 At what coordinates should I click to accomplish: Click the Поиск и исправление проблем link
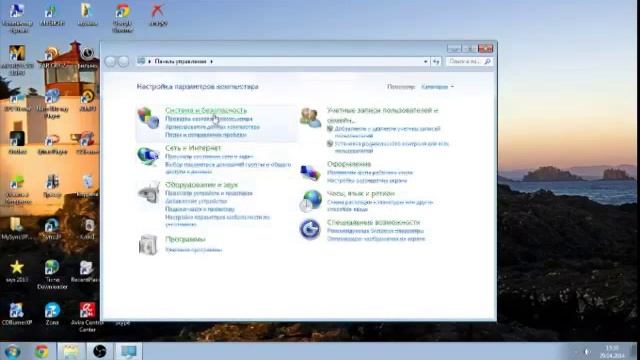[x=206, y=134]
